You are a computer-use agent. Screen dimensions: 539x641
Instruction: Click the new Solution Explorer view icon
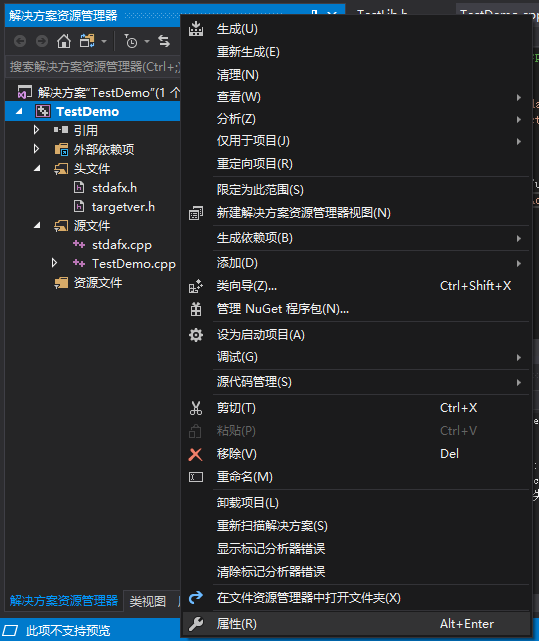tap(196, 213)
